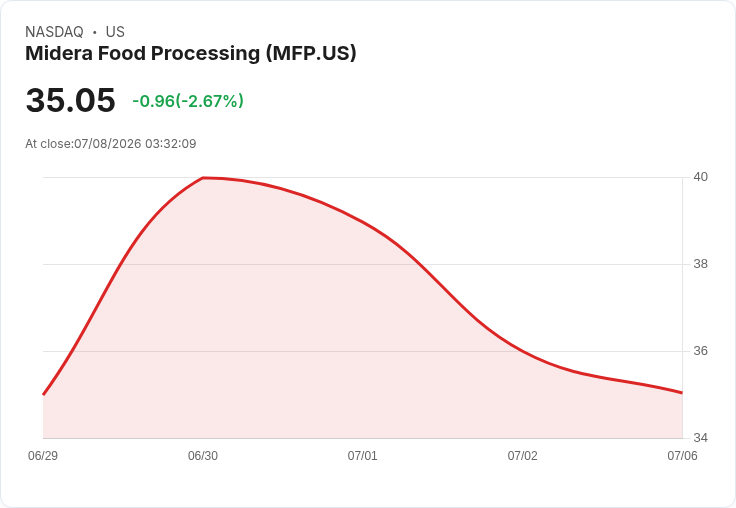Click the 36 price axis label
Image resolution: width=736 pixels, height=508 pixels.
[701, 351]
